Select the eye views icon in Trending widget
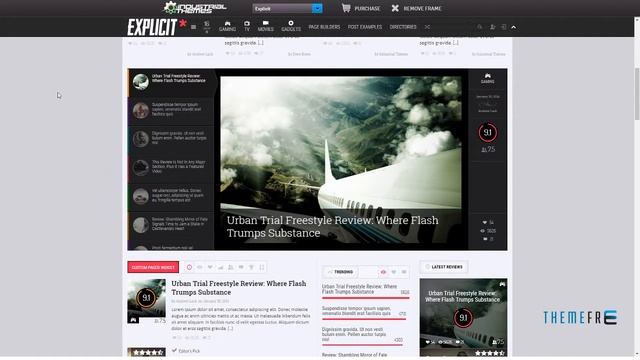Image resolution: width=640 pixels, height=360 pixels. click(383, 272)
